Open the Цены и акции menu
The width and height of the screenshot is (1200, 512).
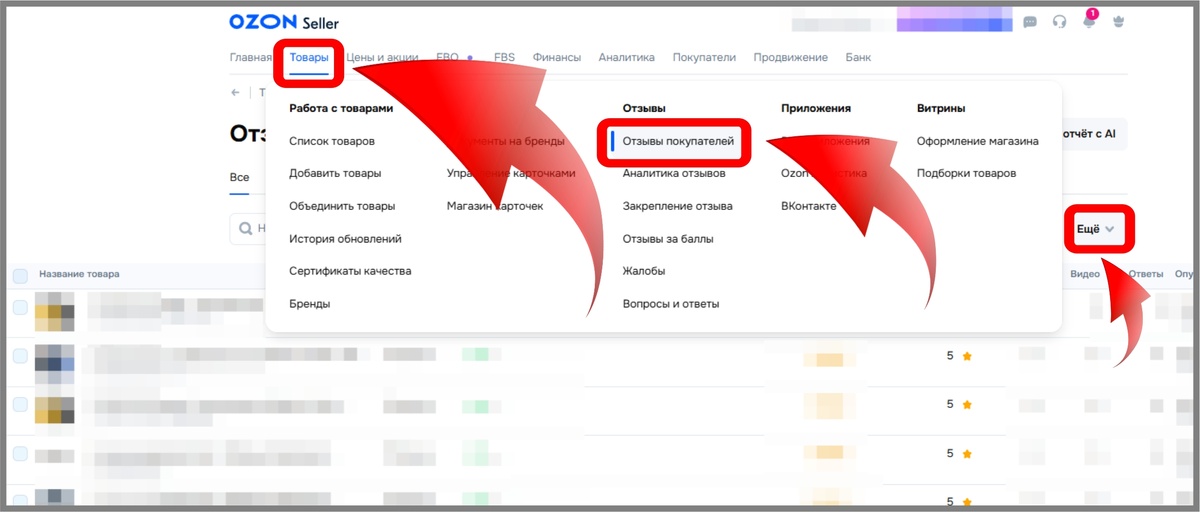point(382,58)
